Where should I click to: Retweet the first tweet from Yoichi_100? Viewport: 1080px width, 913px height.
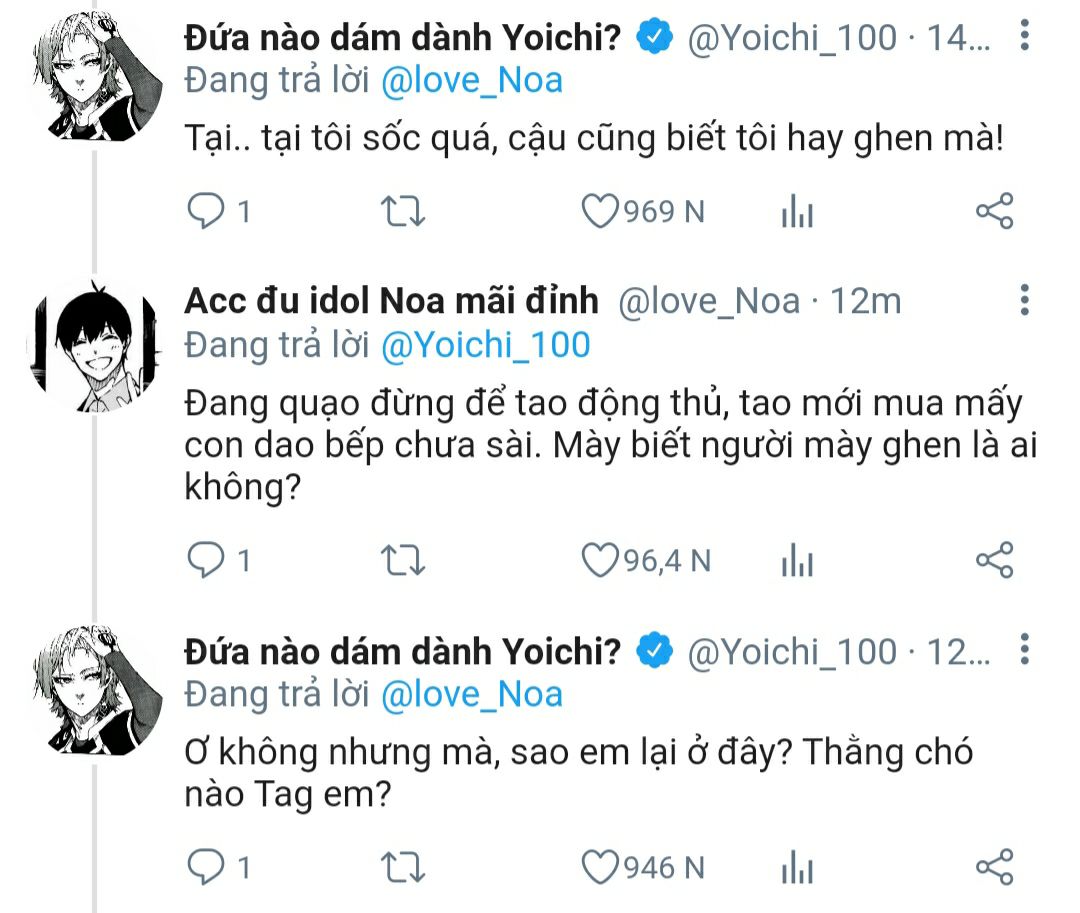coord(405,211)
